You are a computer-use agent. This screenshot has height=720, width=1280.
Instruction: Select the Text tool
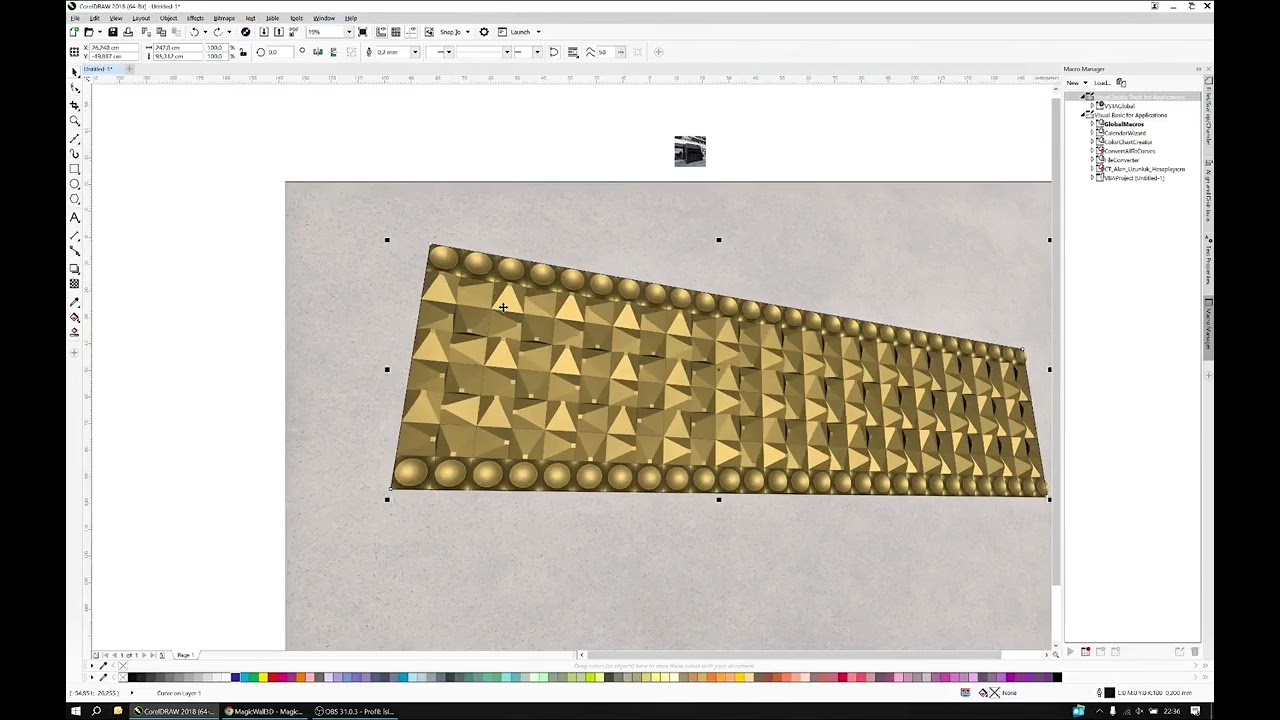click(x=75, y=218)
